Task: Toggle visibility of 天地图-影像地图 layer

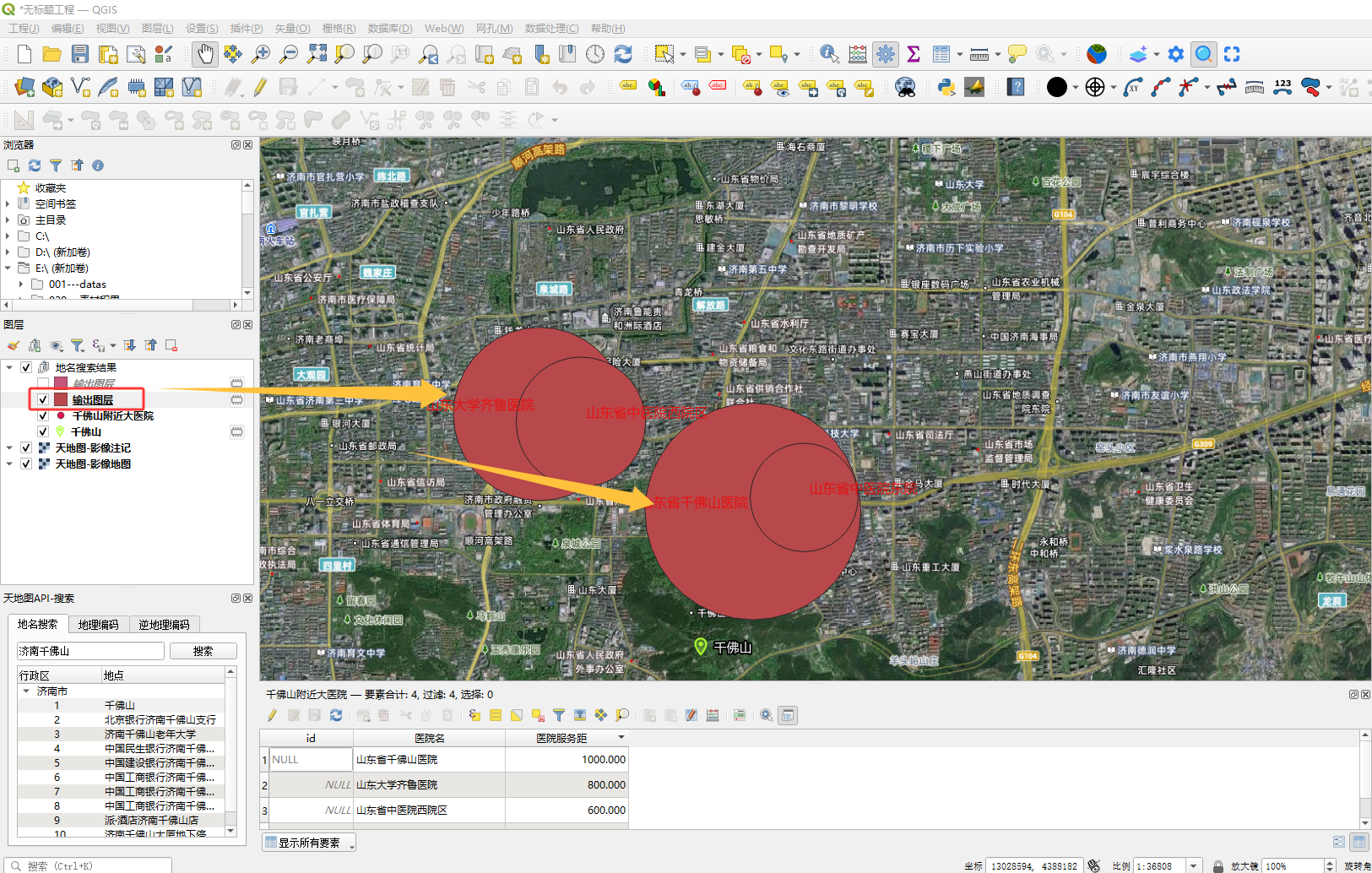Action: 26,464
